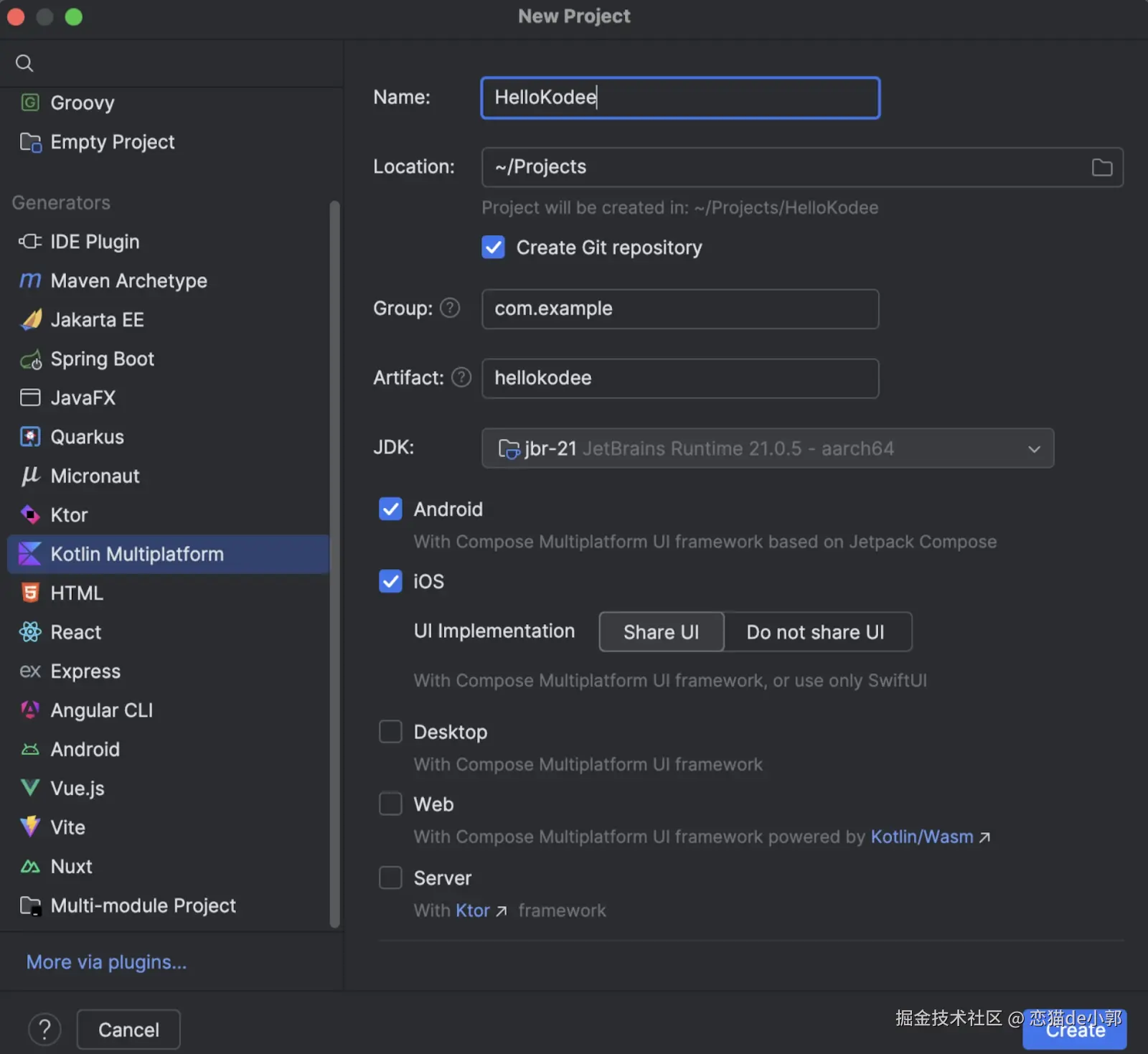Click the help button beside Cancel

tap(44, 1030)
